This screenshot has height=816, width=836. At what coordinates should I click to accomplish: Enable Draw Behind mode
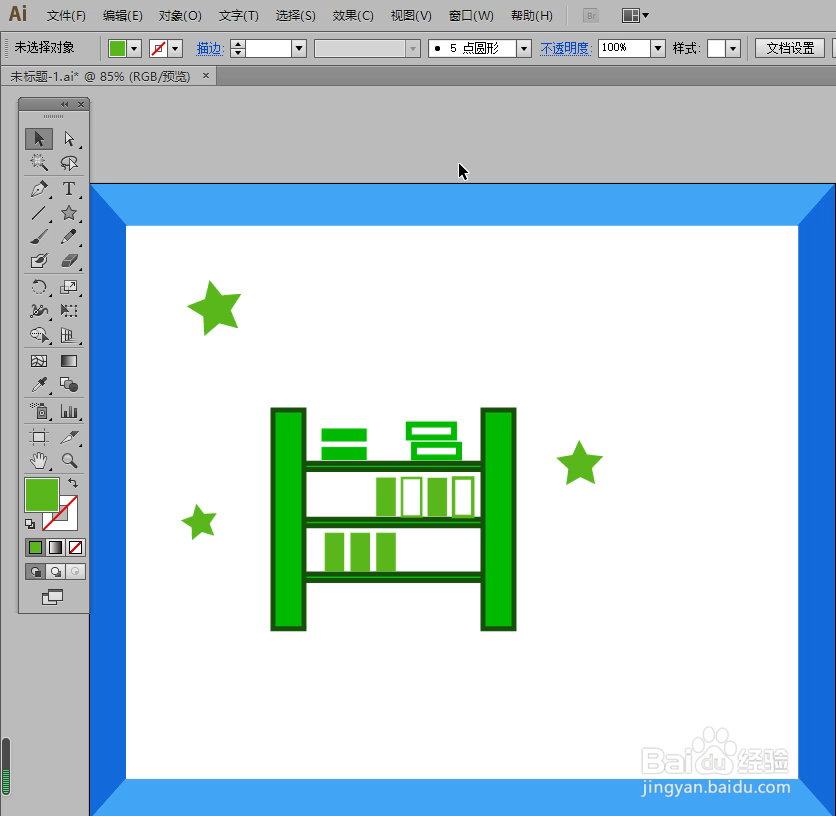tap(55, 572)
